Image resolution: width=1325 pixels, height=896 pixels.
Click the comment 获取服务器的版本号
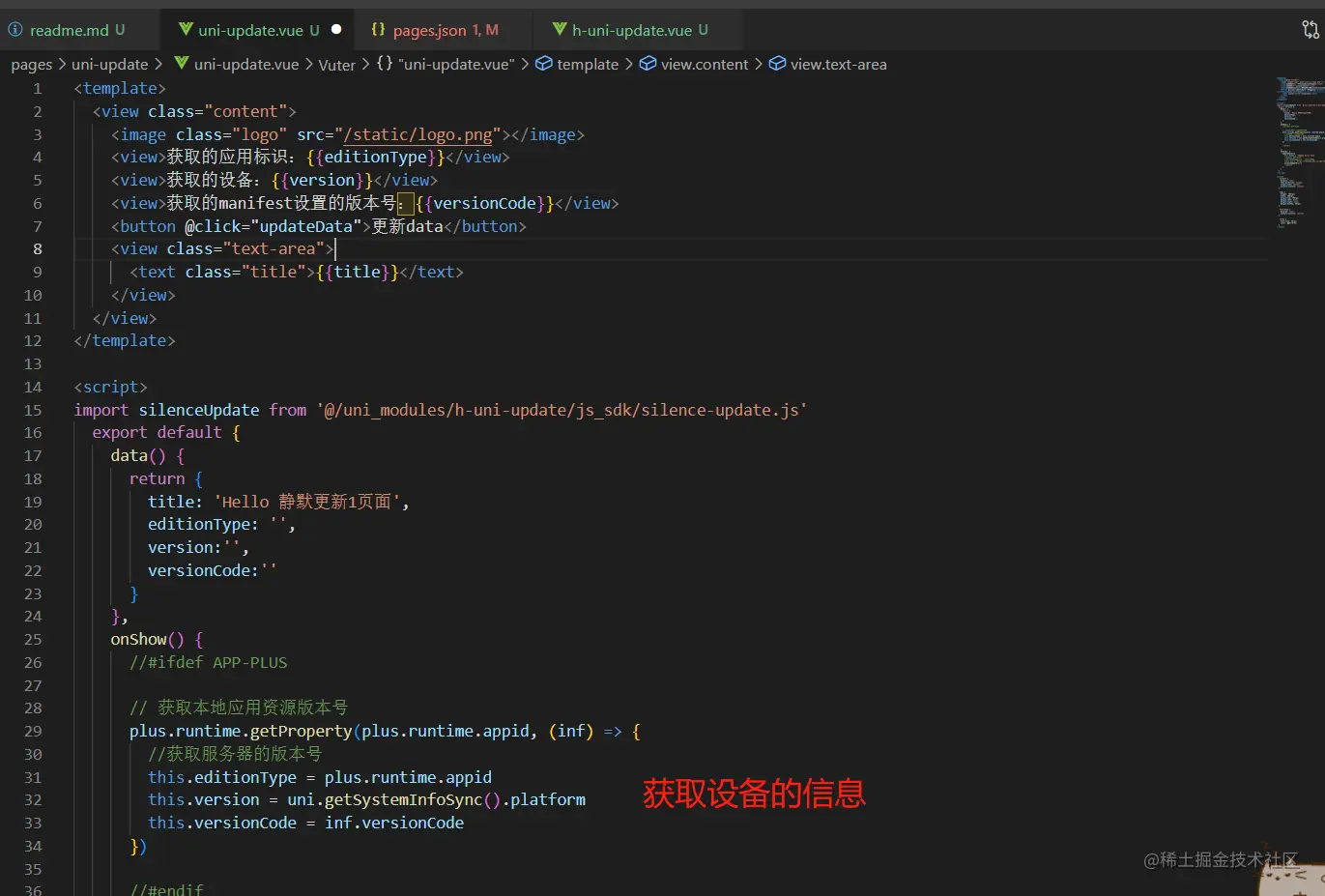(235, 754)
